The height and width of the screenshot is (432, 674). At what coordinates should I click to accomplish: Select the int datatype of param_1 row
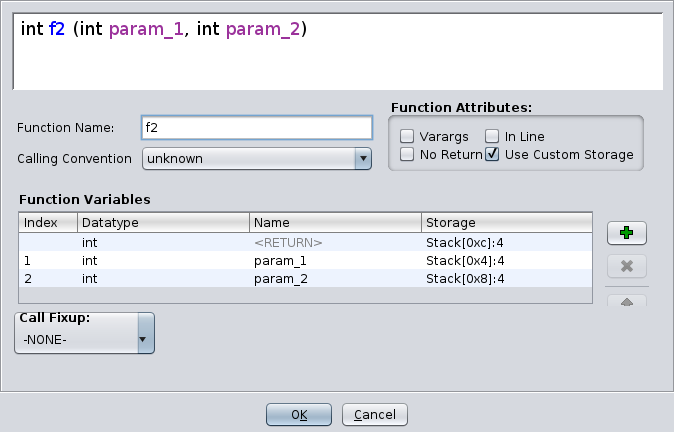point(163,260)
